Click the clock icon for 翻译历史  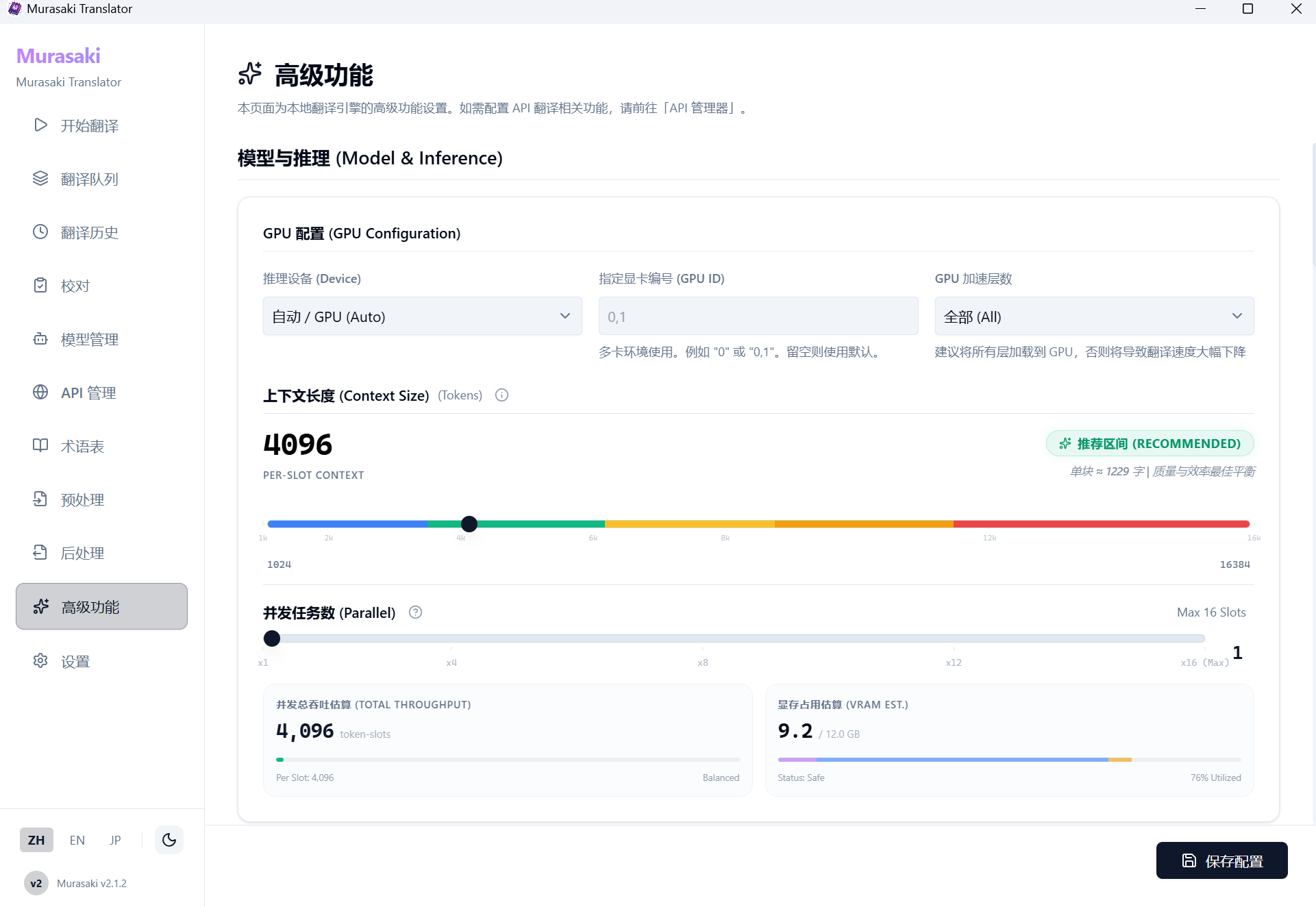(x=40, y=232)
